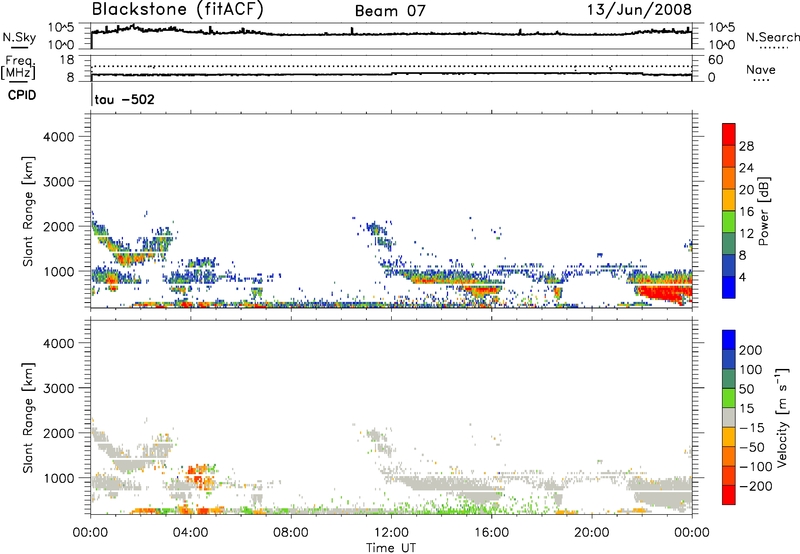Pick the gray Velocity segment between 15 and -15
The height and width of the screenshot is (554, 800).
(x=729, y=417)
